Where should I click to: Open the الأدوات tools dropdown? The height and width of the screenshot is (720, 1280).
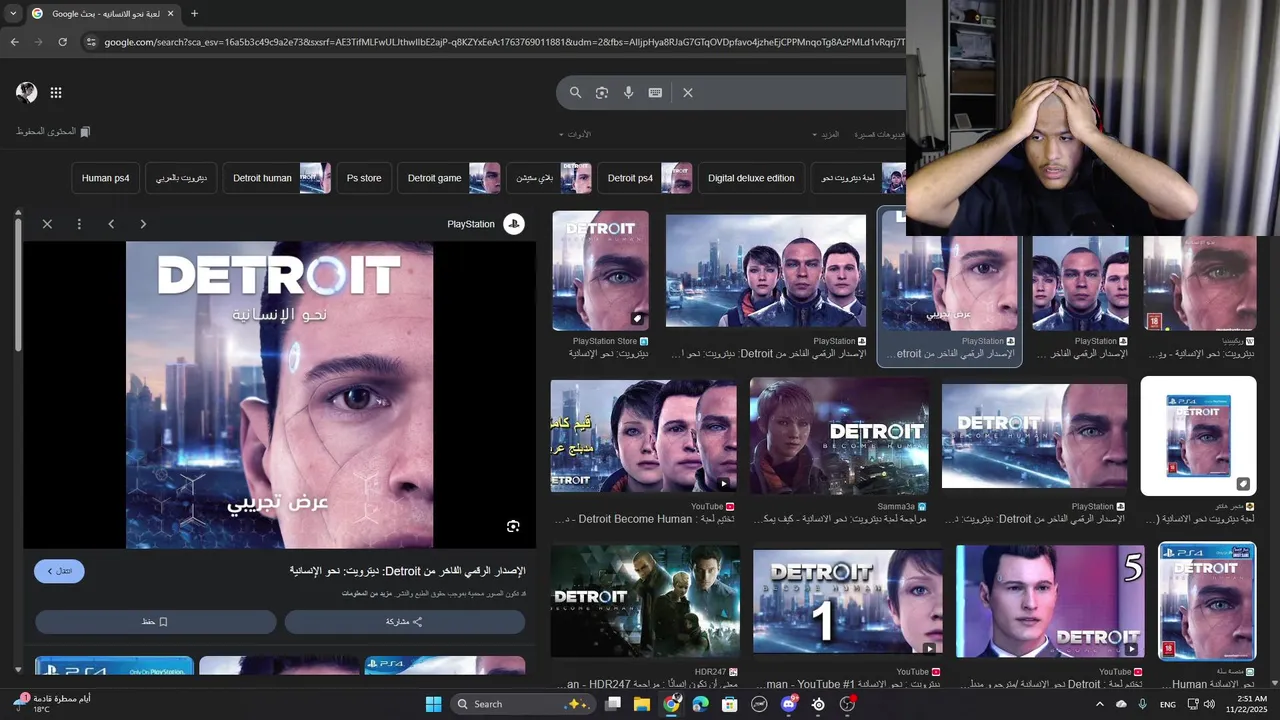[574, 134]
